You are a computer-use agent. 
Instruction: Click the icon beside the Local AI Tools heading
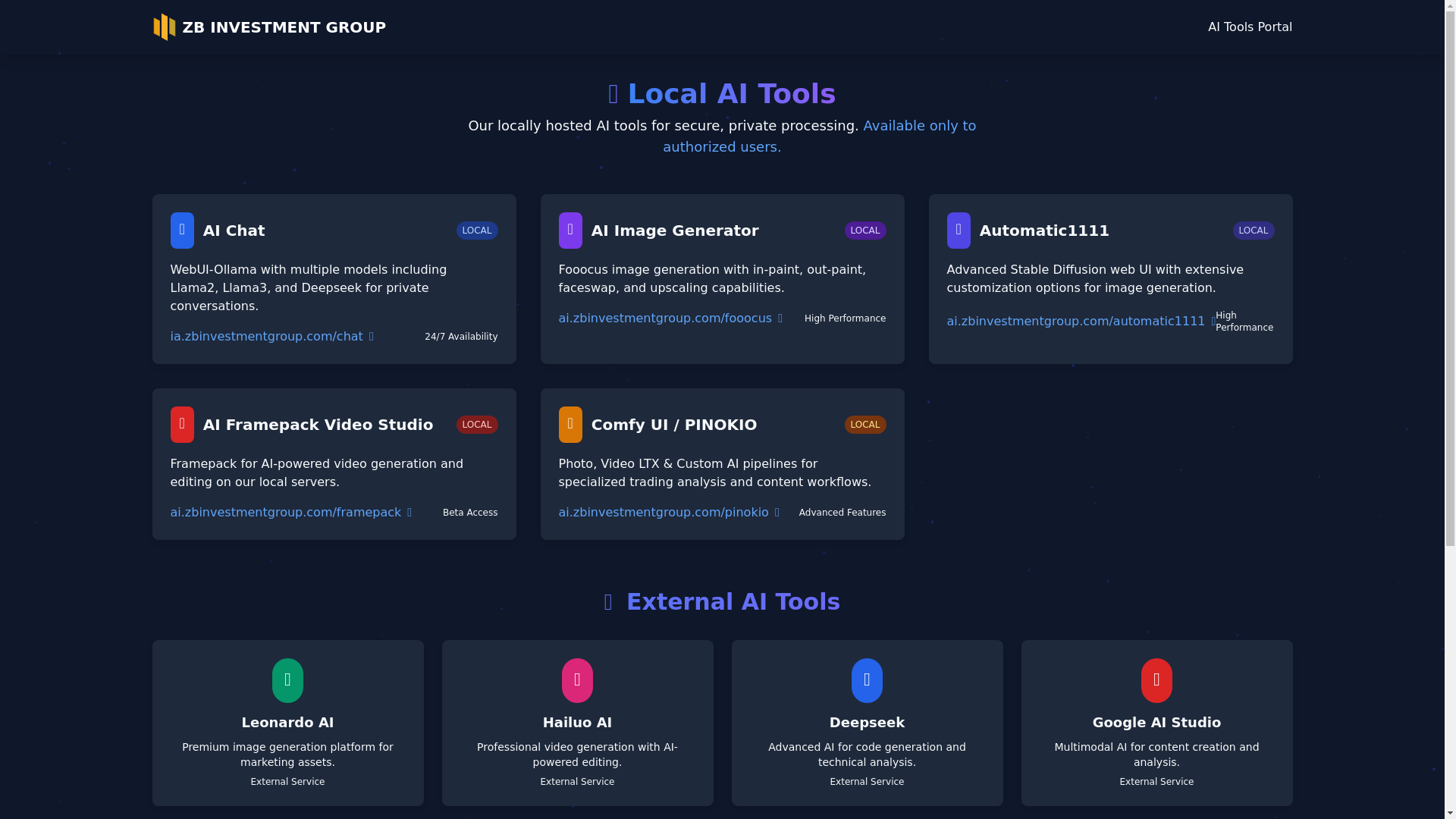(613, 94)
